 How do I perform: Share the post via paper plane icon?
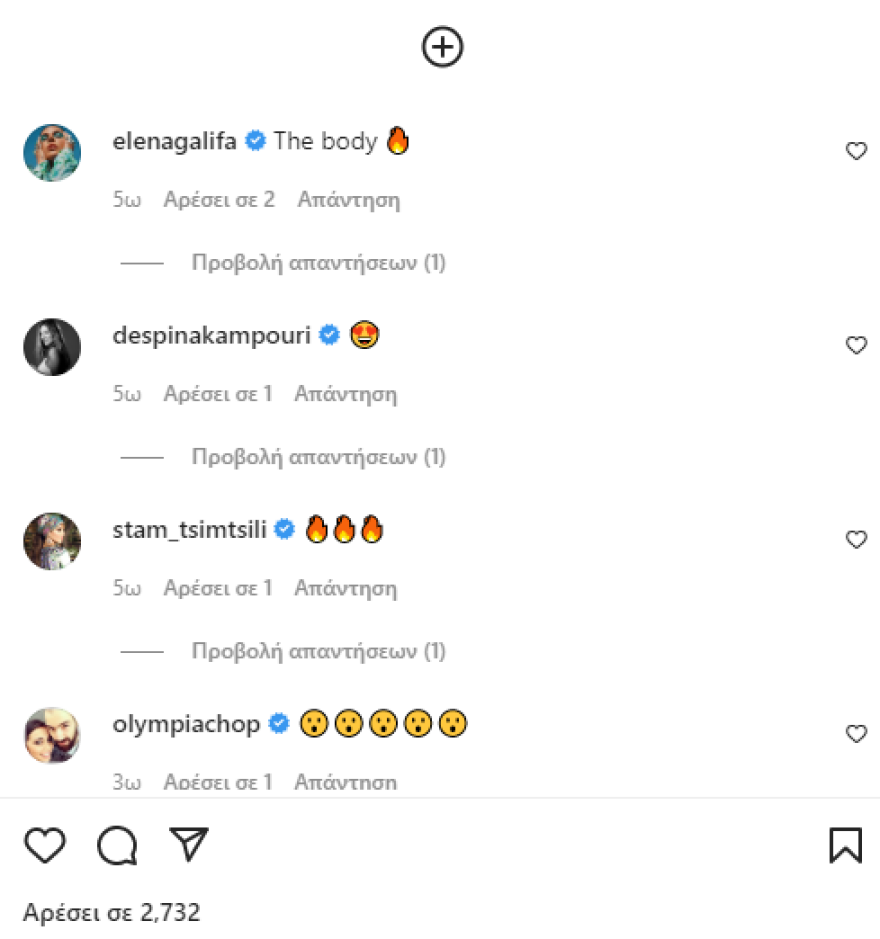(188, 845)
